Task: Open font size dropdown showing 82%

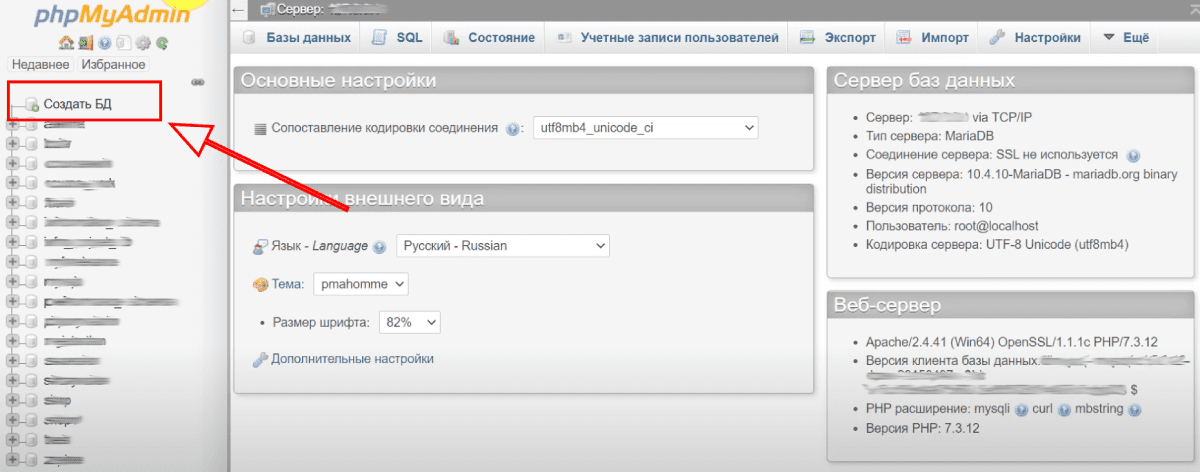Action: point(410,322)
